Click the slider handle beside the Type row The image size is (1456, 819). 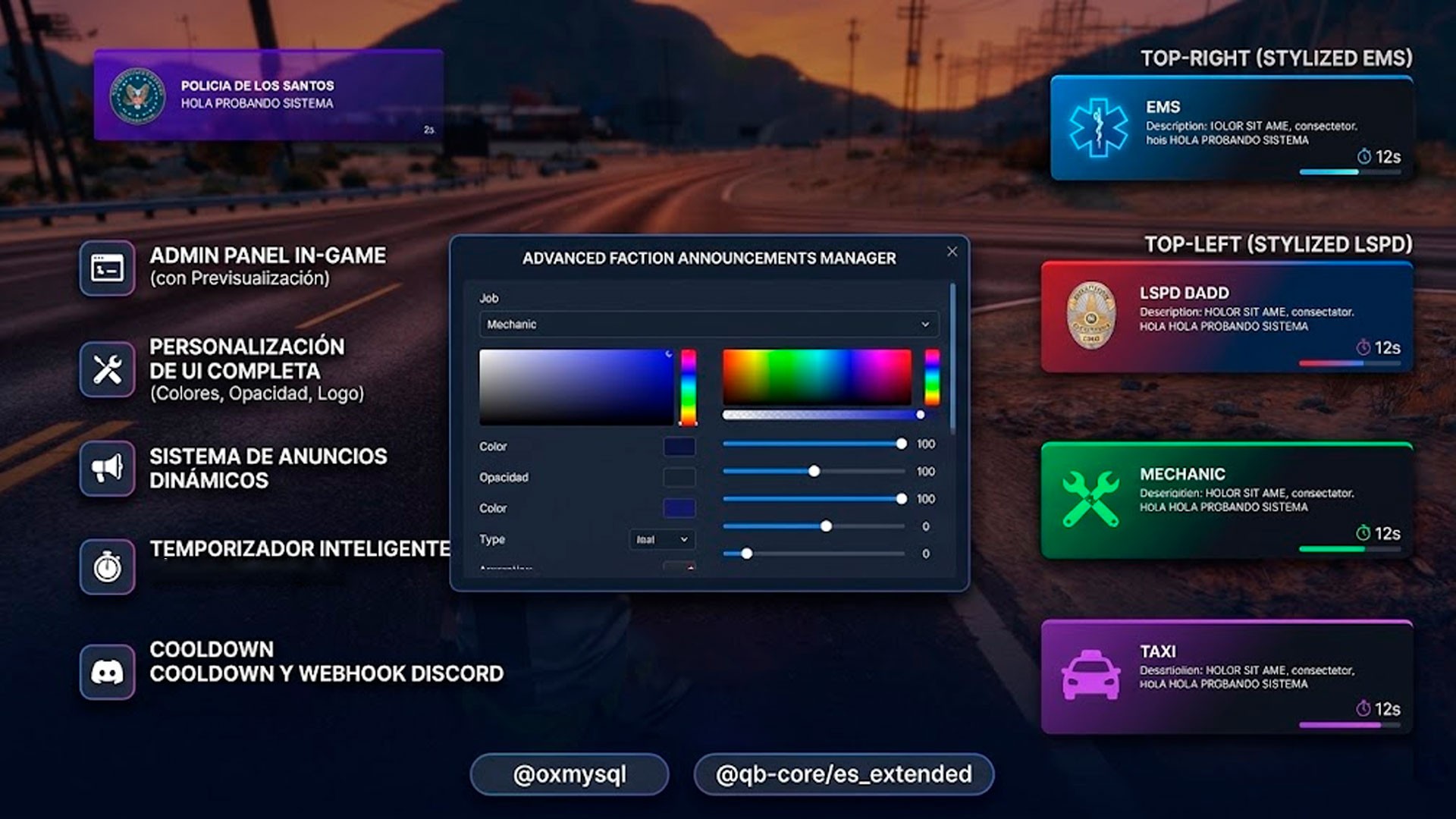tap(826, 526)
